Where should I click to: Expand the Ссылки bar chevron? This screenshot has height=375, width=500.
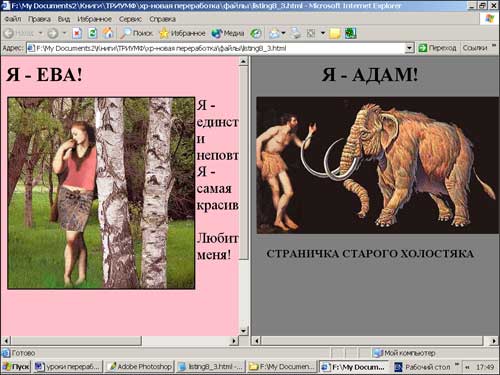494,46
